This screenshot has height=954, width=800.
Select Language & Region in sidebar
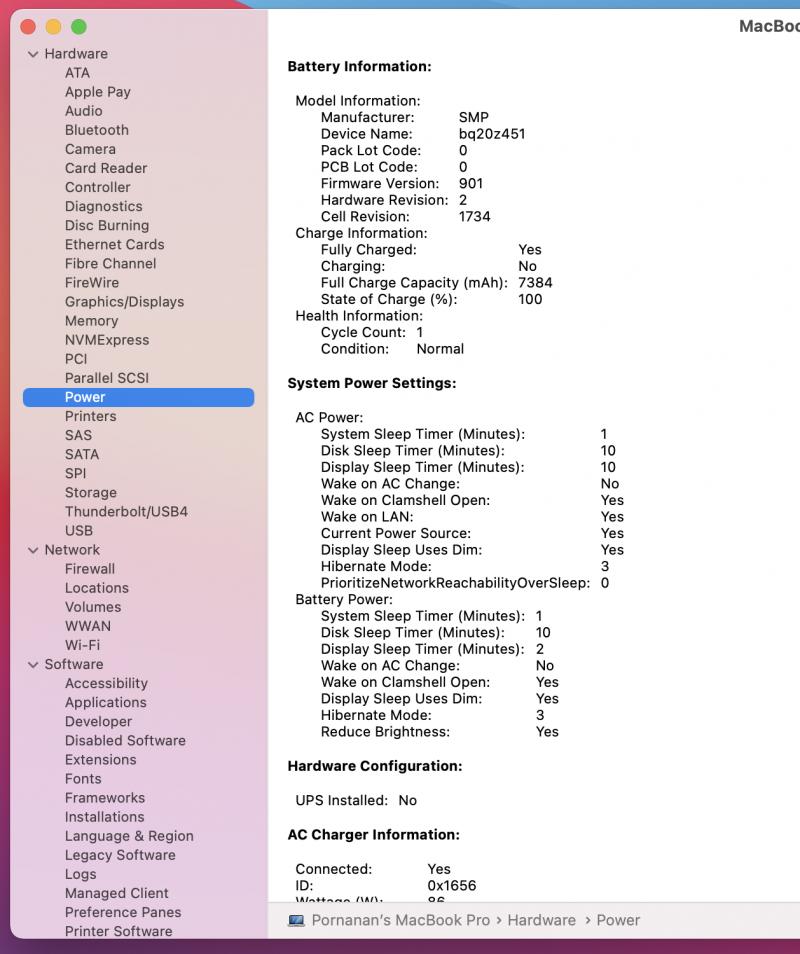[129, 836]
